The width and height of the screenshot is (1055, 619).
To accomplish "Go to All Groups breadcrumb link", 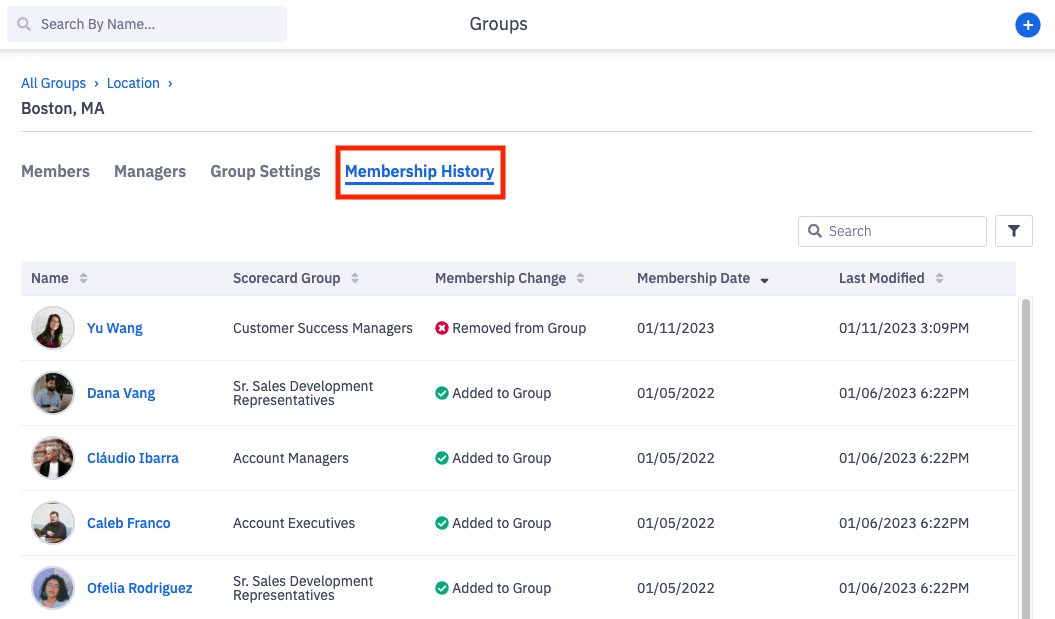I will (53, 83).
